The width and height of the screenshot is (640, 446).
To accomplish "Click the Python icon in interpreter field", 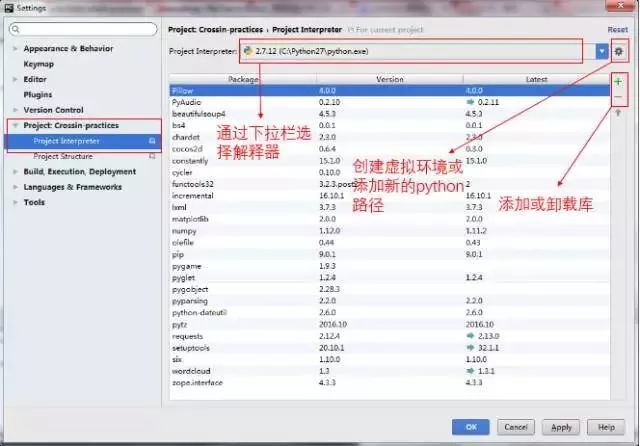I will tap(248, 51).
